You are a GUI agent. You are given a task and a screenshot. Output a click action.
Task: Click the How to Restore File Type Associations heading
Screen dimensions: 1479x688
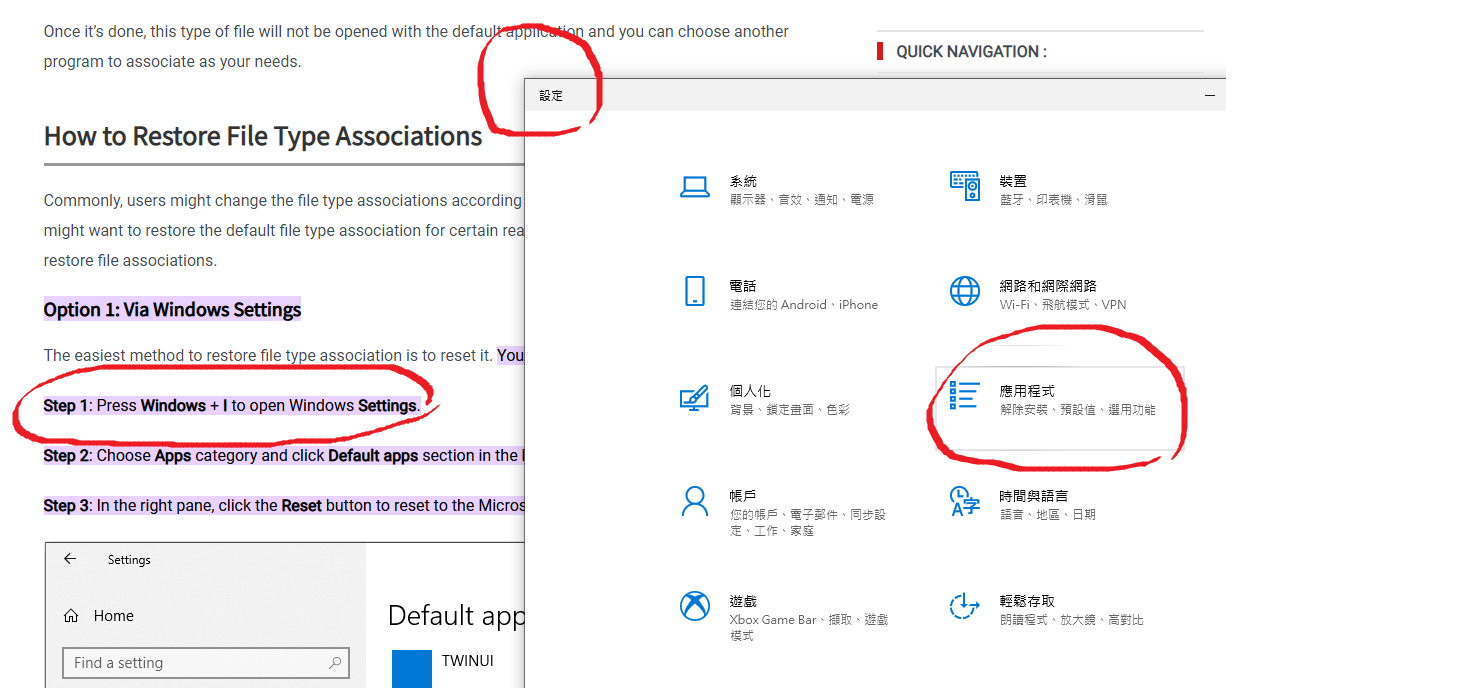pyautogui.click(x=263, y=136)
